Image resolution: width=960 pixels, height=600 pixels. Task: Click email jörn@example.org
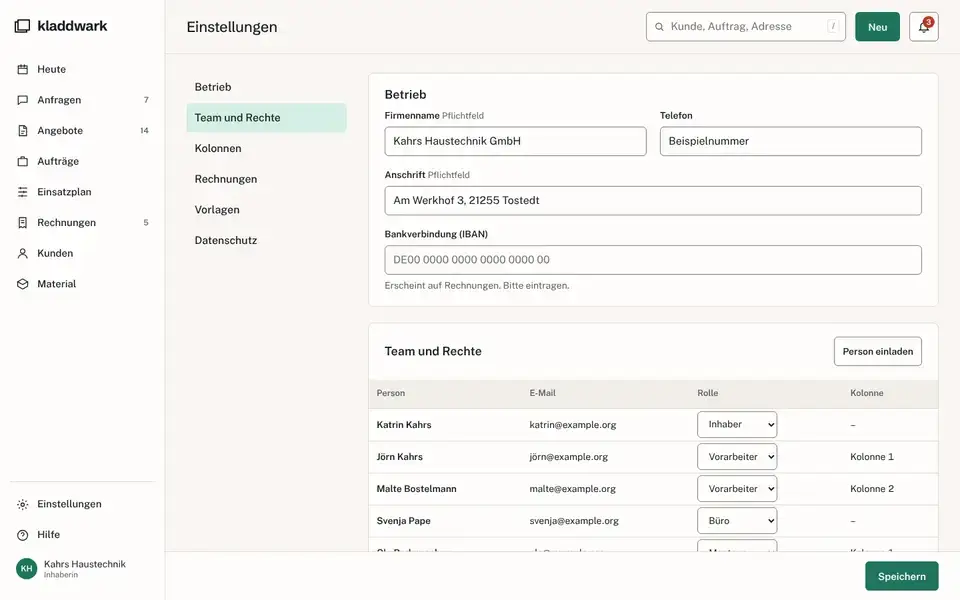(x=568, y=457)
